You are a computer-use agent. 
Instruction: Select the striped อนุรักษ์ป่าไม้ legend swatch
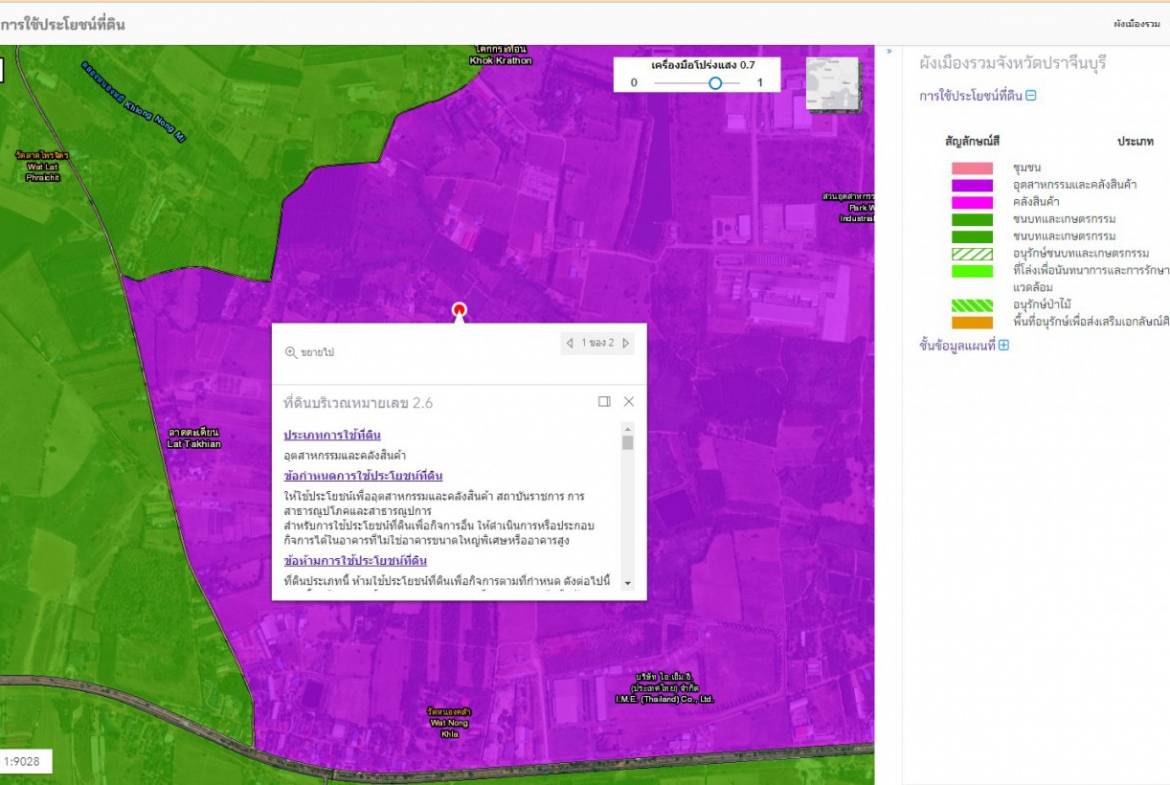pos(972,305)
